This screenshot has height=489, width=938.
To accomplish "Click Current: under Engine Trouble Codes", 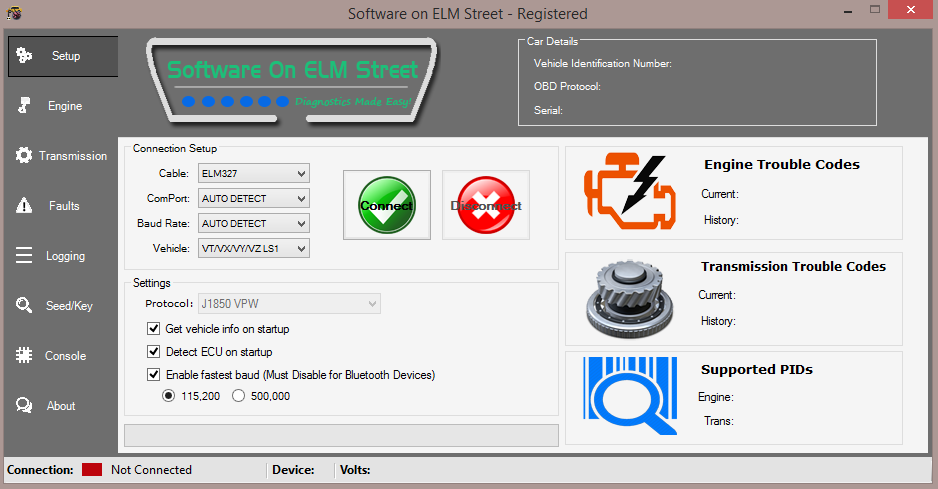I will coord(720,194).
